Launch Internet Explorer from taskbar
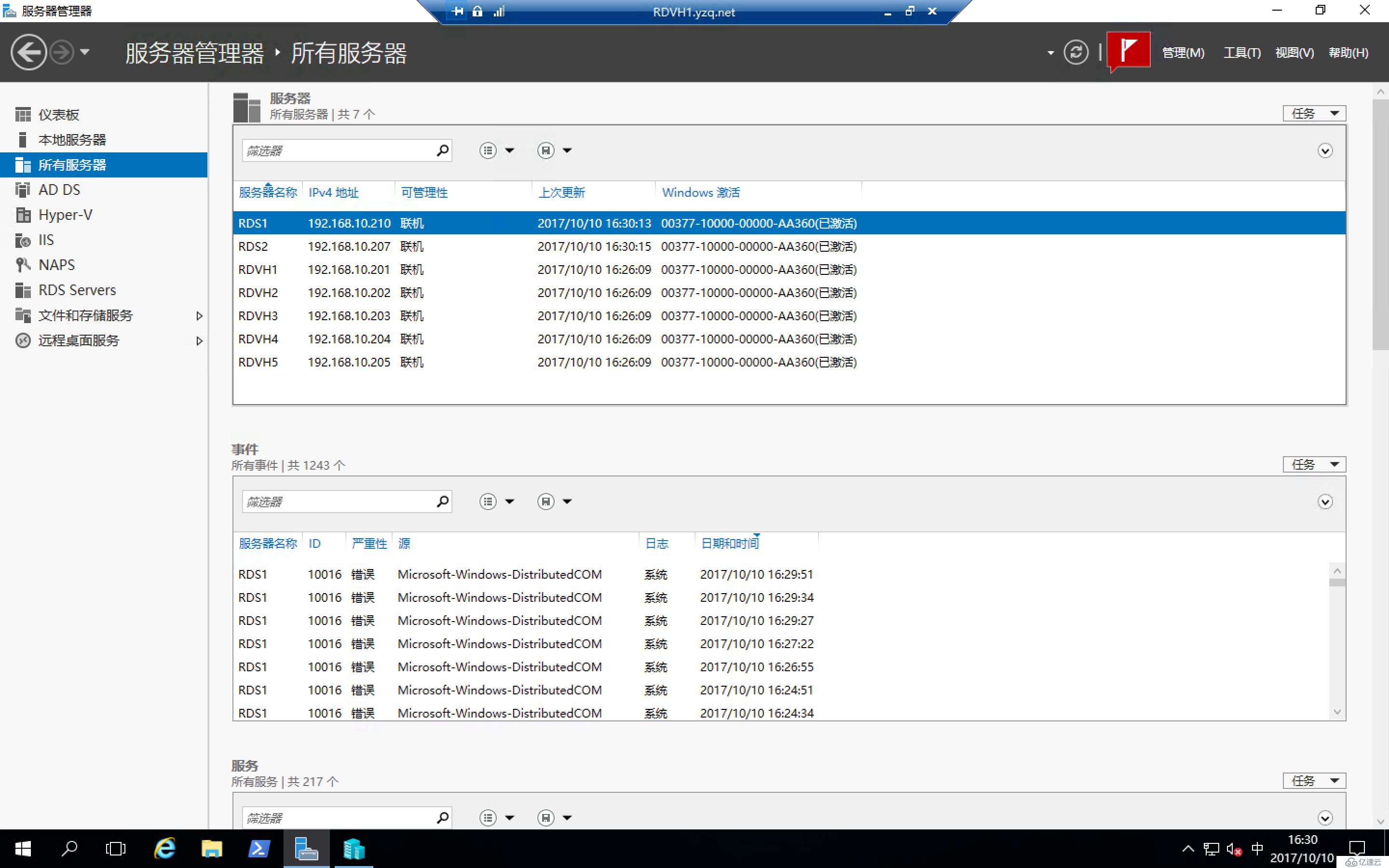The image size is (1389, 868). click(x=165, y=849)
